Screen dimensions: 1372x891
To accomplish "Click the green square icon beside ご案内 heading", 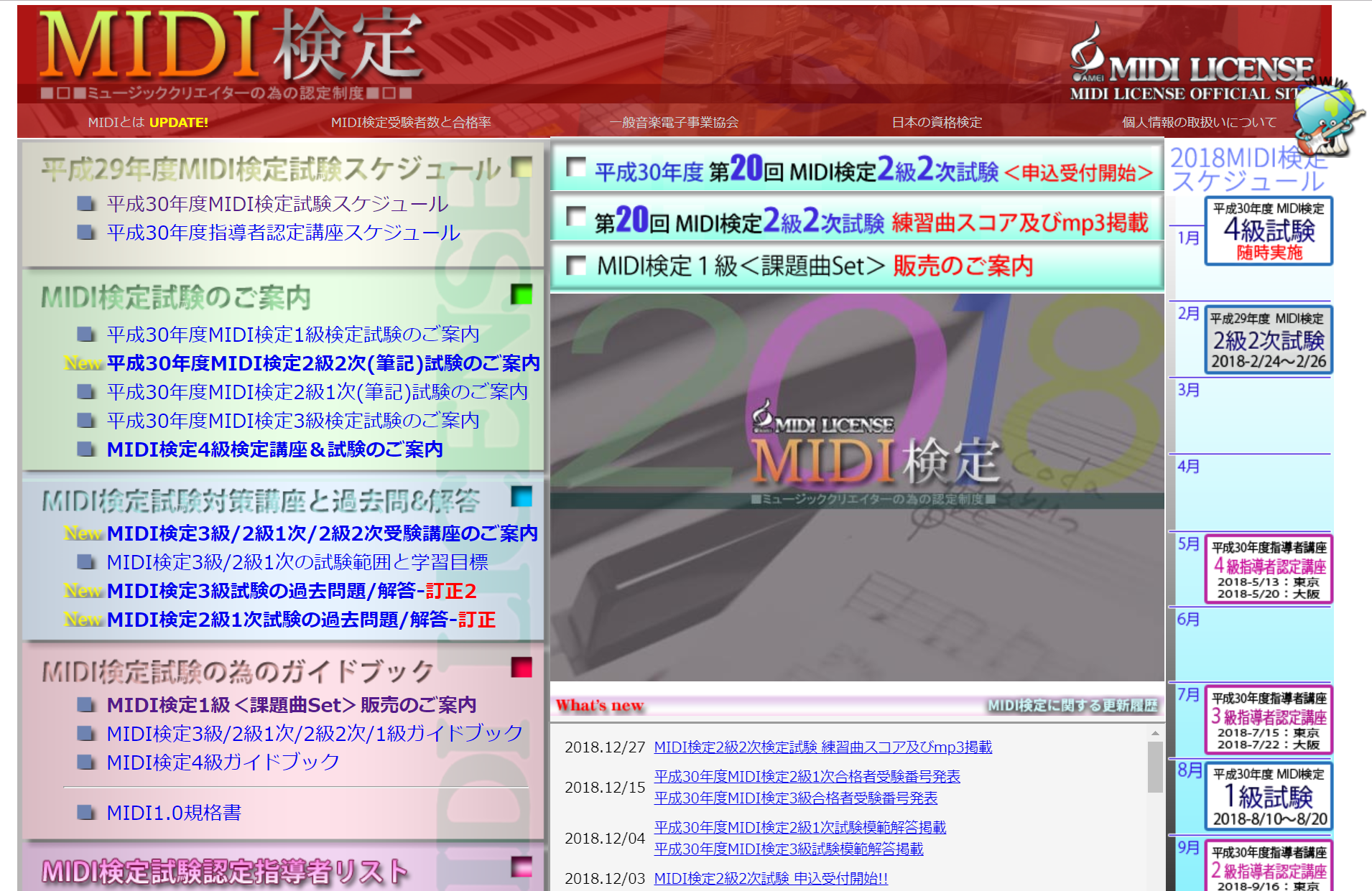I will point(522,294).
